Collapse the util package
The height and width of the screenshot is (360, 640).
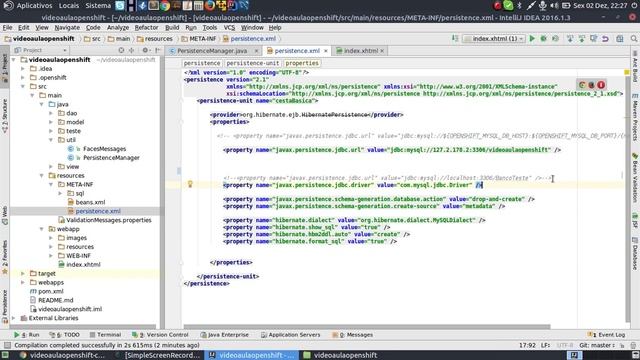coord(51,140)
